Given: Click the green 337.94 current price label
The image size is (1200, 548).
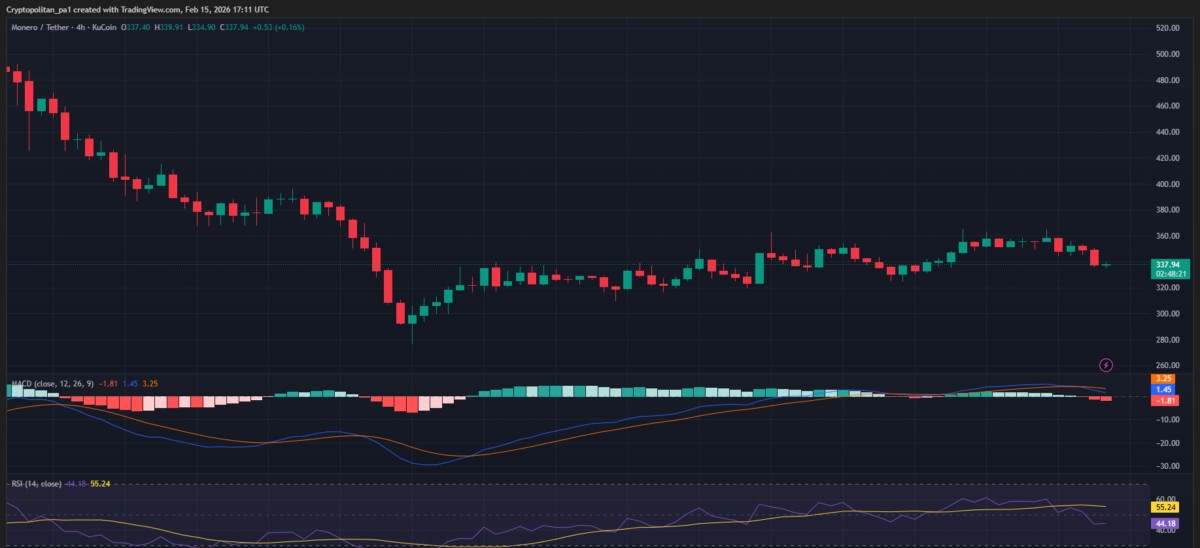Looking at the screenshot, I should (x=1166, y=264).
